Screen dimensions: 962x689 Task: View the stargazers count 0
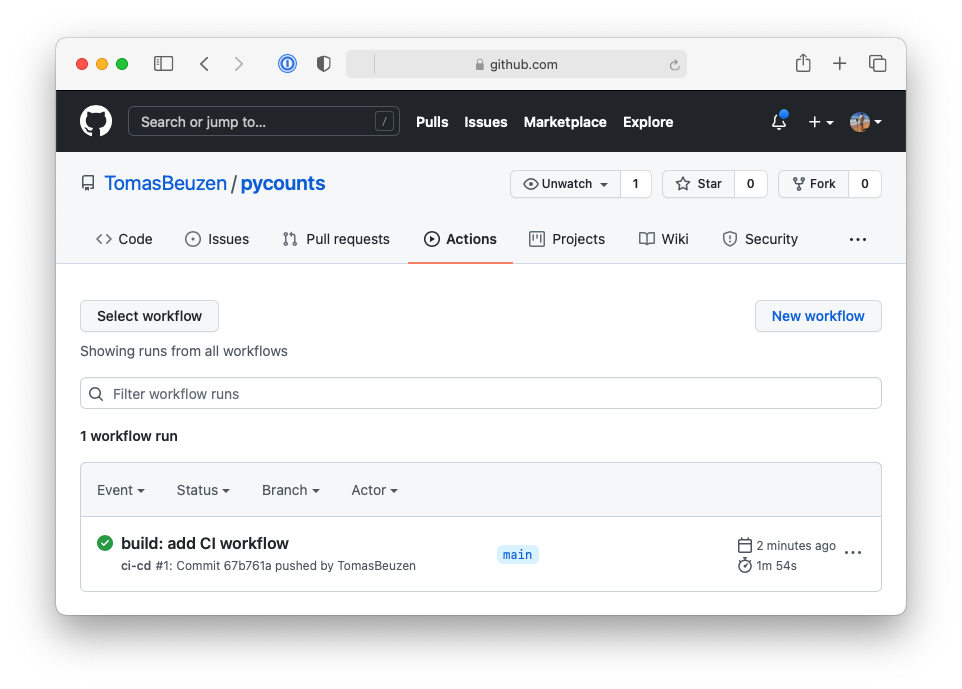[750, 184]
